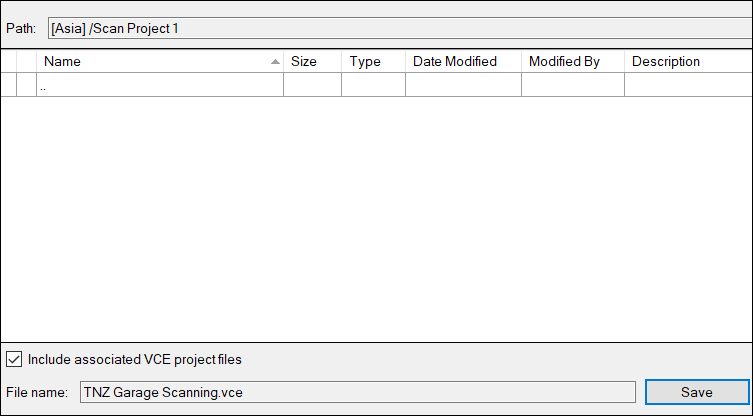Click the "Path:" label
This screenshot has height=416, width=753.
pyautogui.click(x=21, y=28)
